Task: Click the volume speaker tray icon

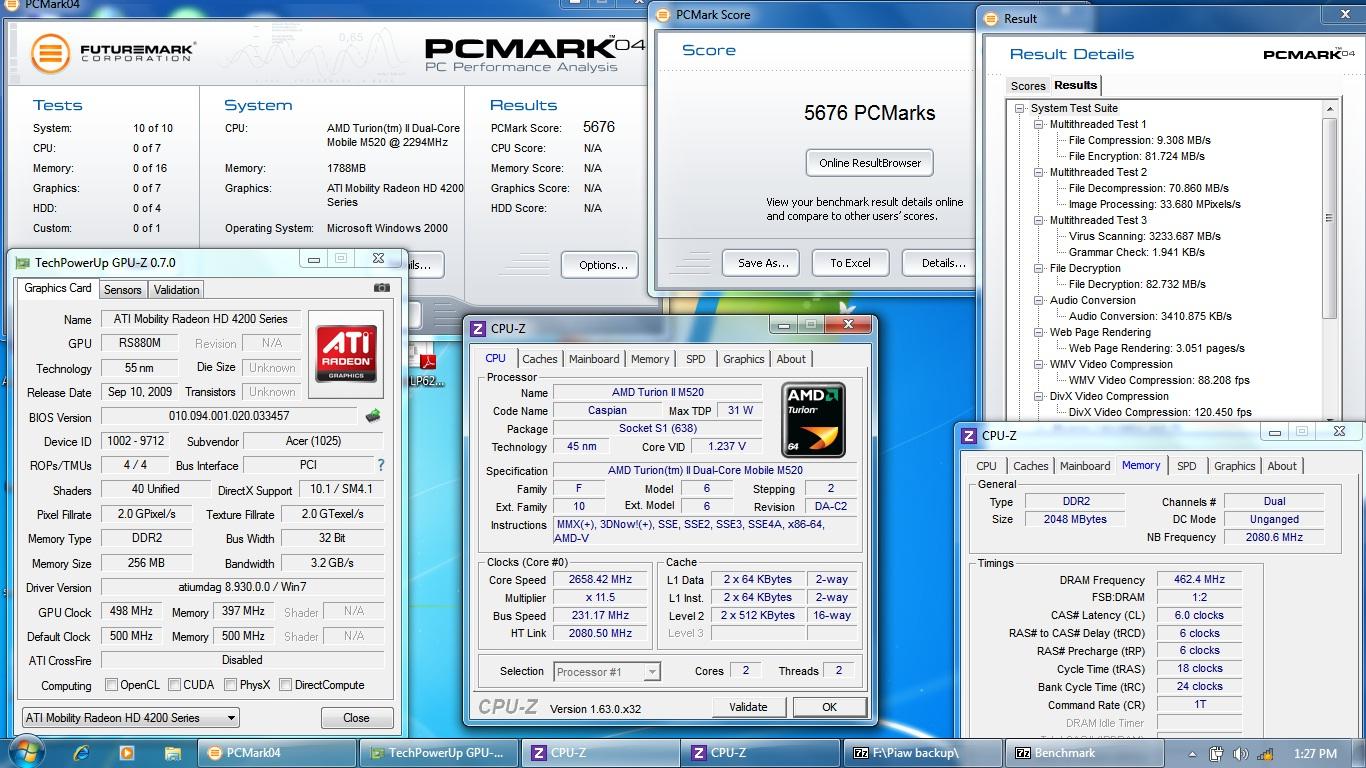Action: pyautogui.click(x=1240, y=754)
